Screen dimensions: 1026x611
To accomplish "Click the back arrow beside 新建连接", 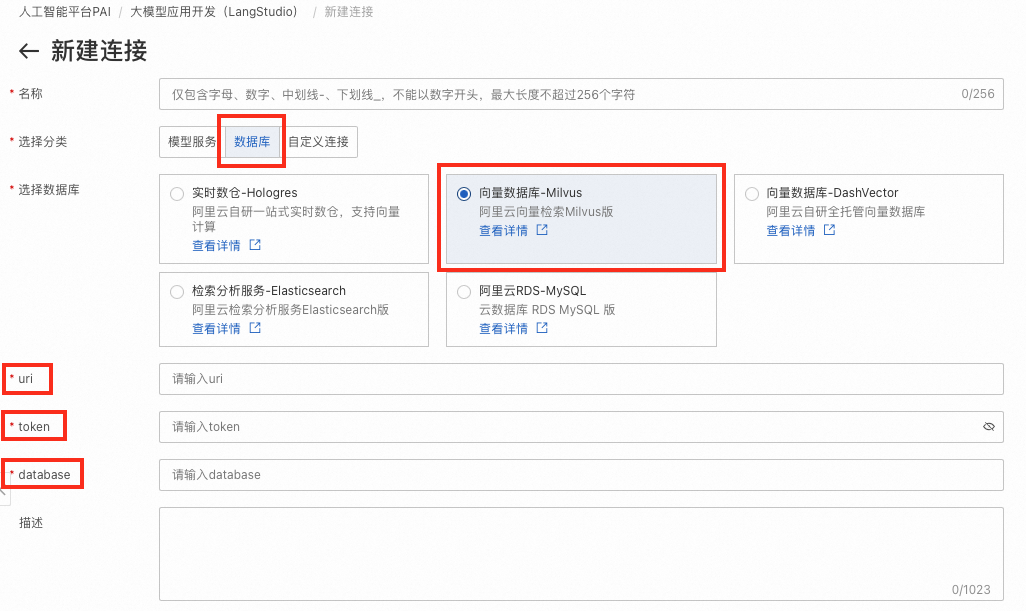I will tap(28, 49).
